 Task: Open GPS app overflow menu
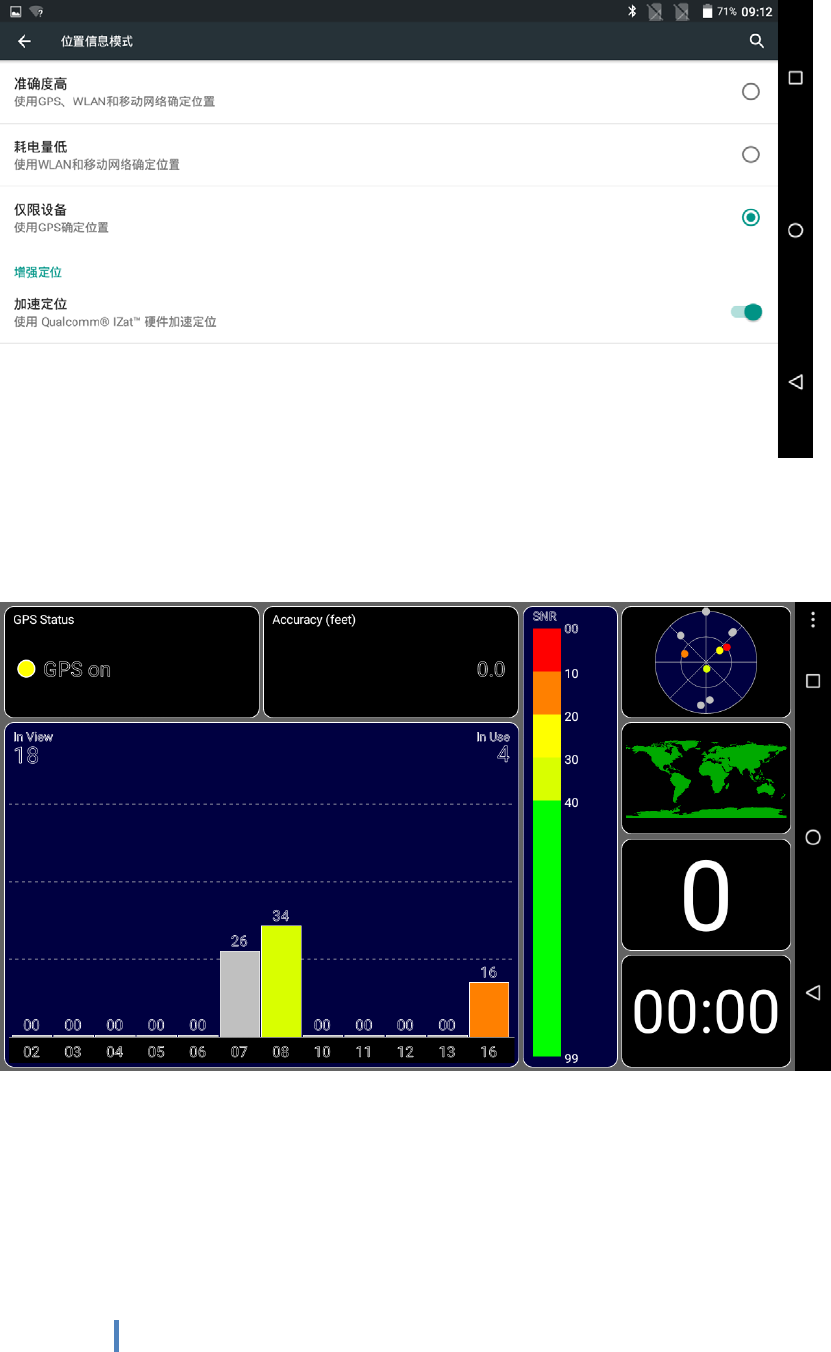click(x=813, y=619)
